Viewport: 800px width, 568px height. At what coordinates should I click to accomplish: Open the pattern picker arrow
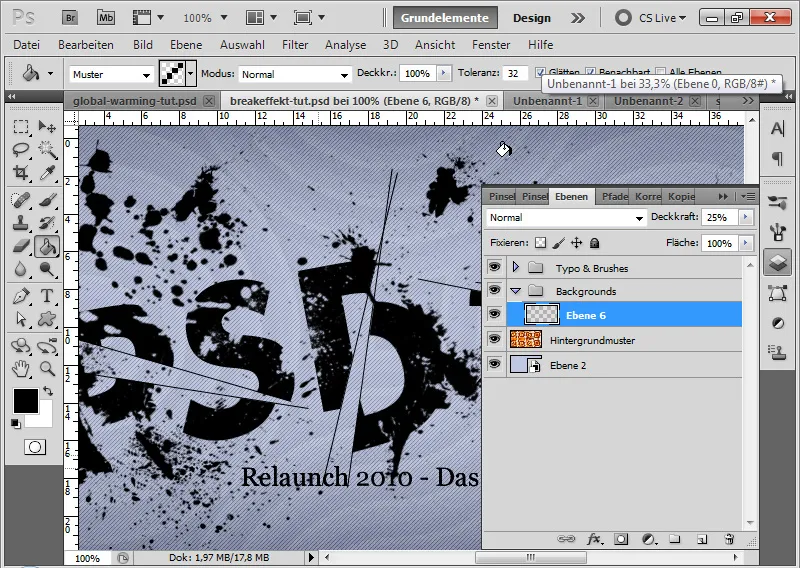point(191,74)
